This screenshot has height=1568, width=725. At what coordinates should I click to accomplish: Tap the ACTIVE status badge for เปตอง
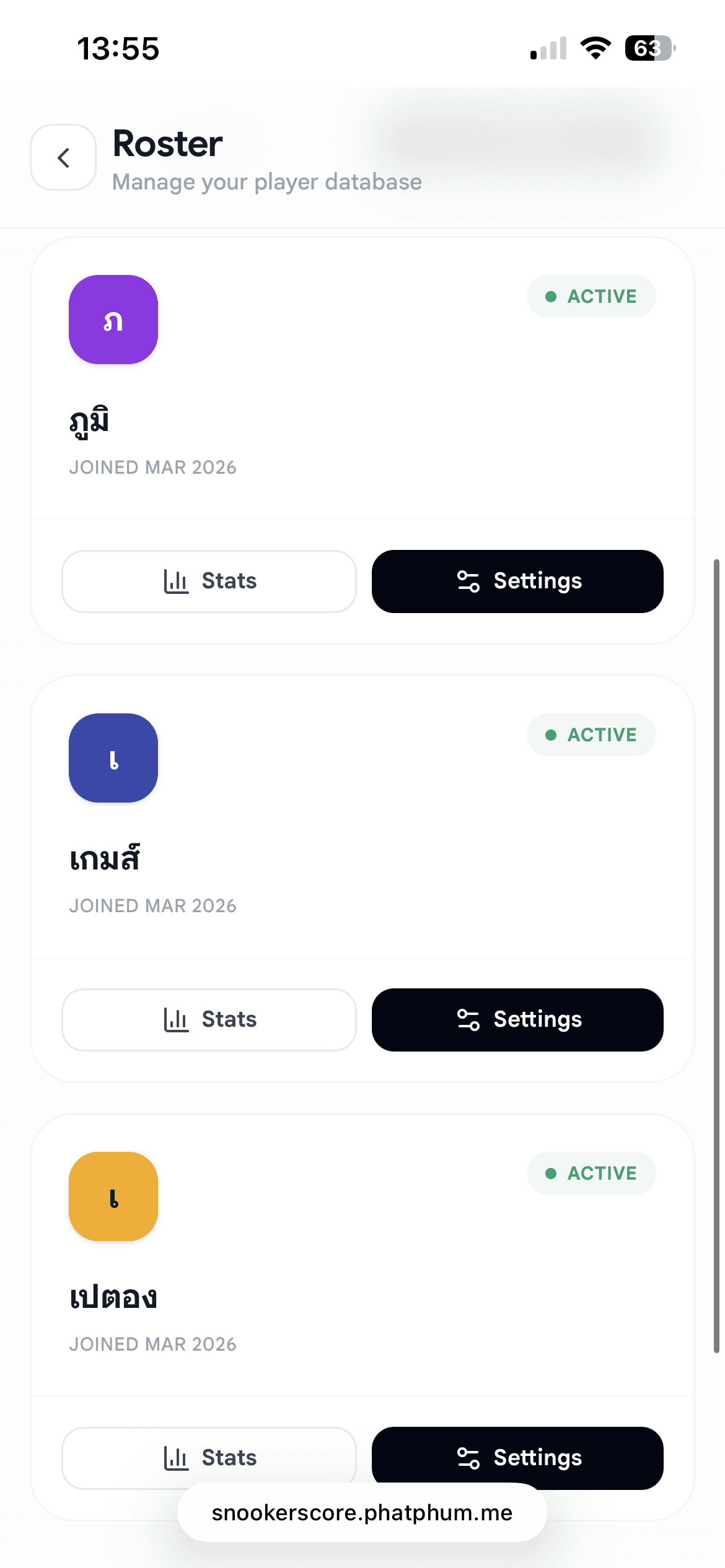click(591, 1174)
